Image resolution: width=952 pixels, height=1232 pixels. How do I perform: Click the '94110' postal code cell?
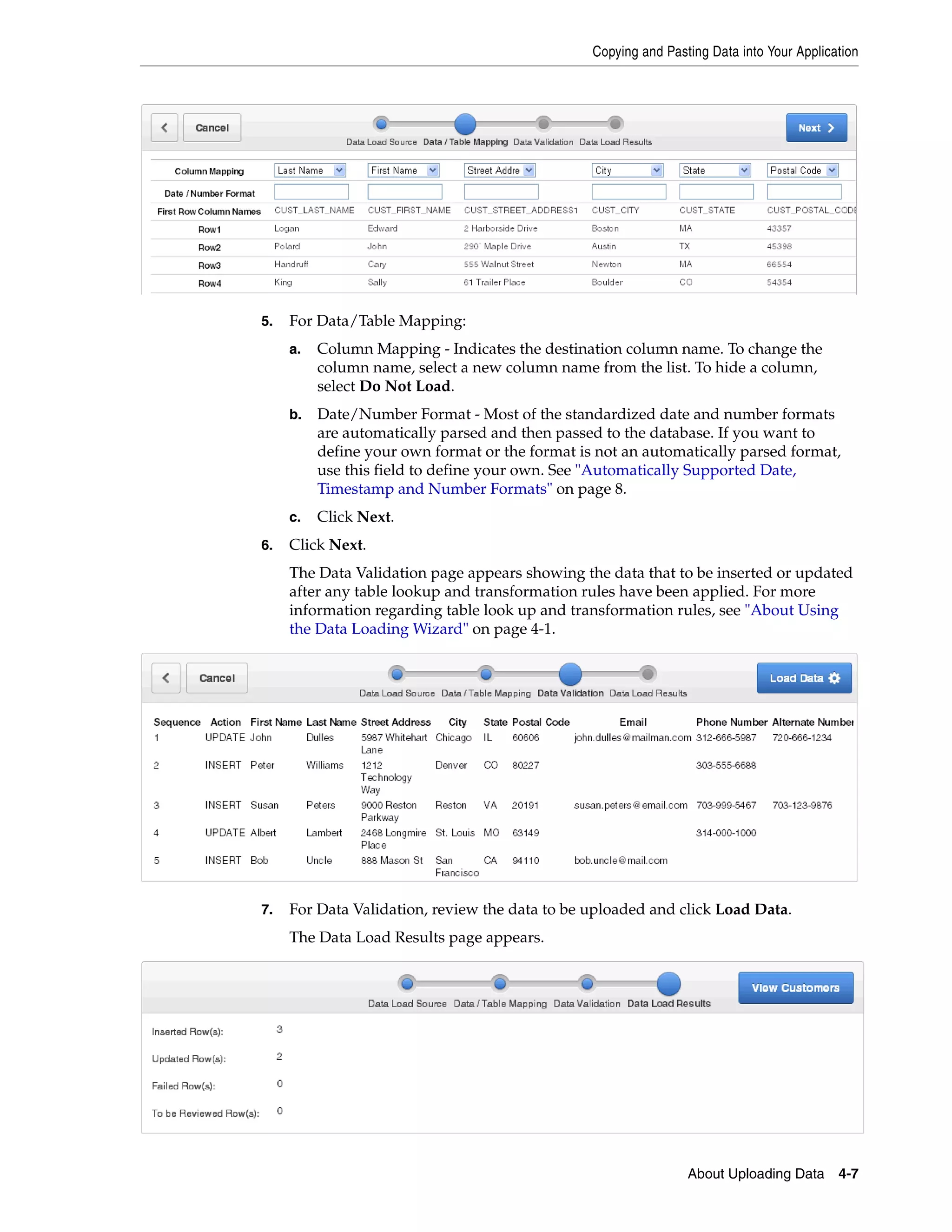point(525,860)
